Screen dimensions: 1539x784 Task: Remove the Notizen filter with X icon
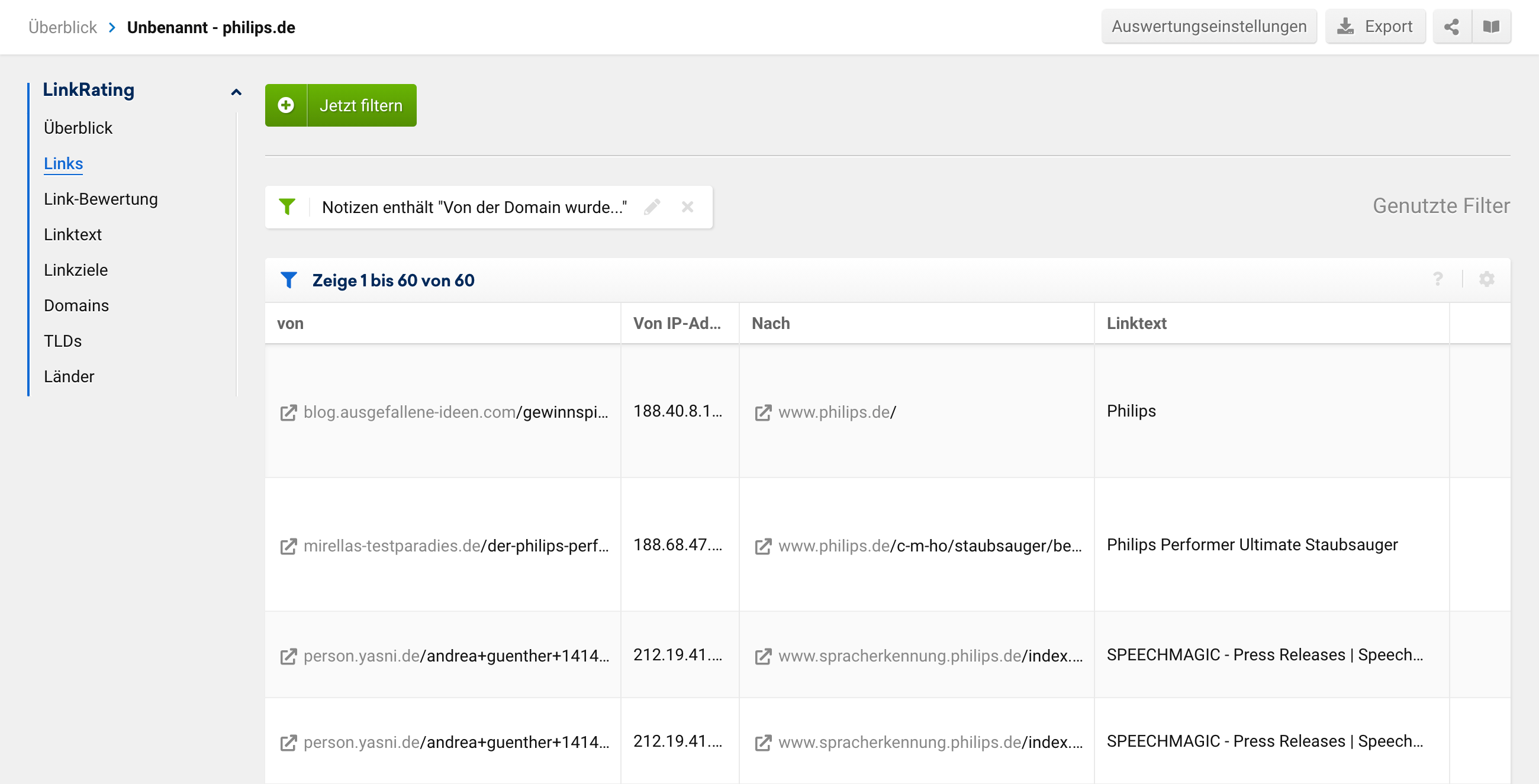pyautogui.click(x=687, y=207)
